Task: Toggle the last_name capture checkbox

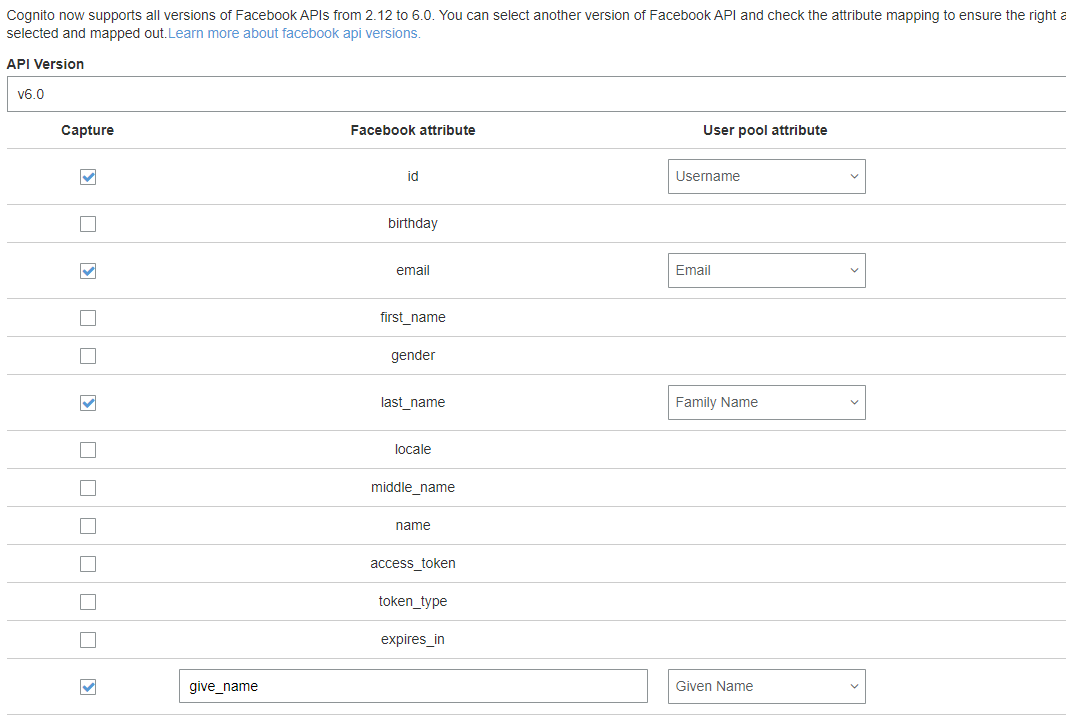Action: pyautogui.click(x=88, y=402)
